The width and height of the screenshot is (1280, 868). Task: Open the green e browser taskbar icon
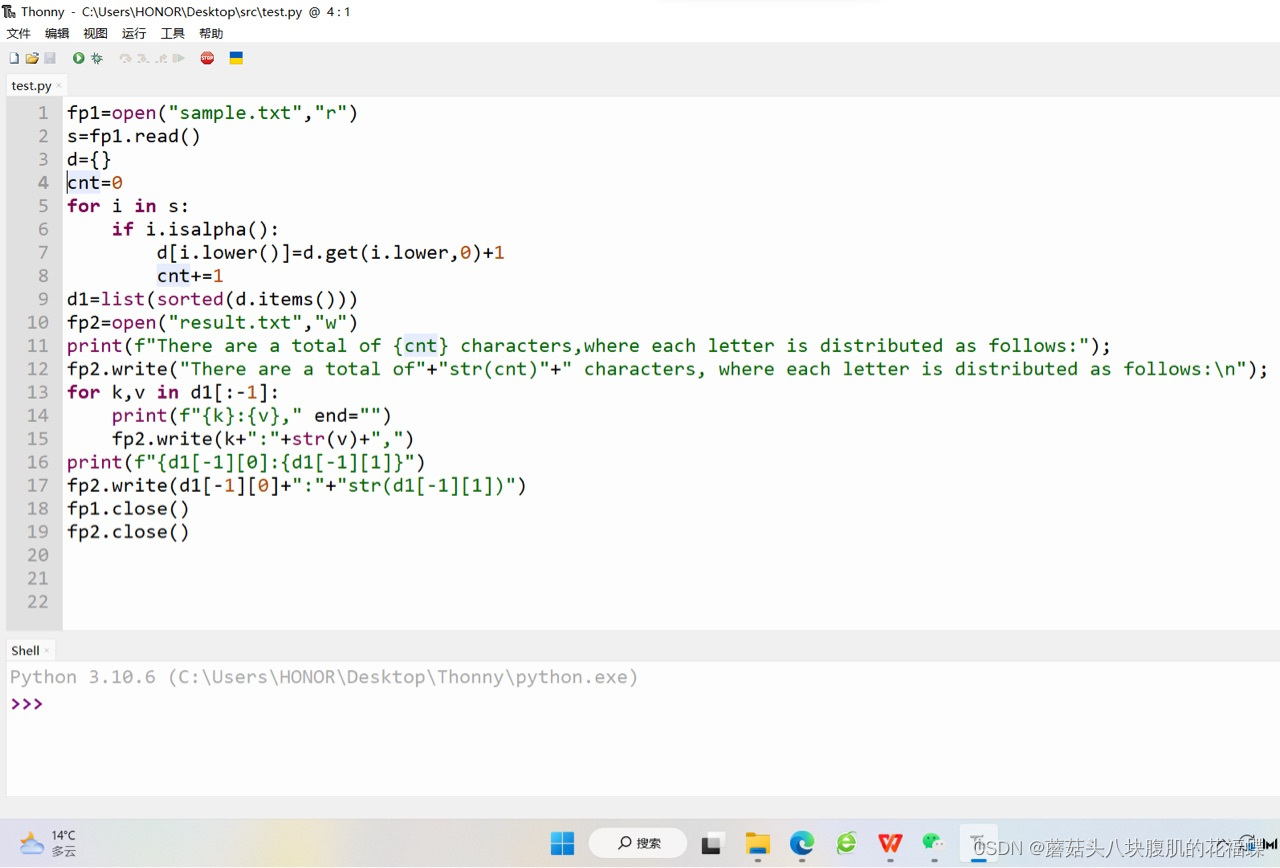click(x=846, y=843)
